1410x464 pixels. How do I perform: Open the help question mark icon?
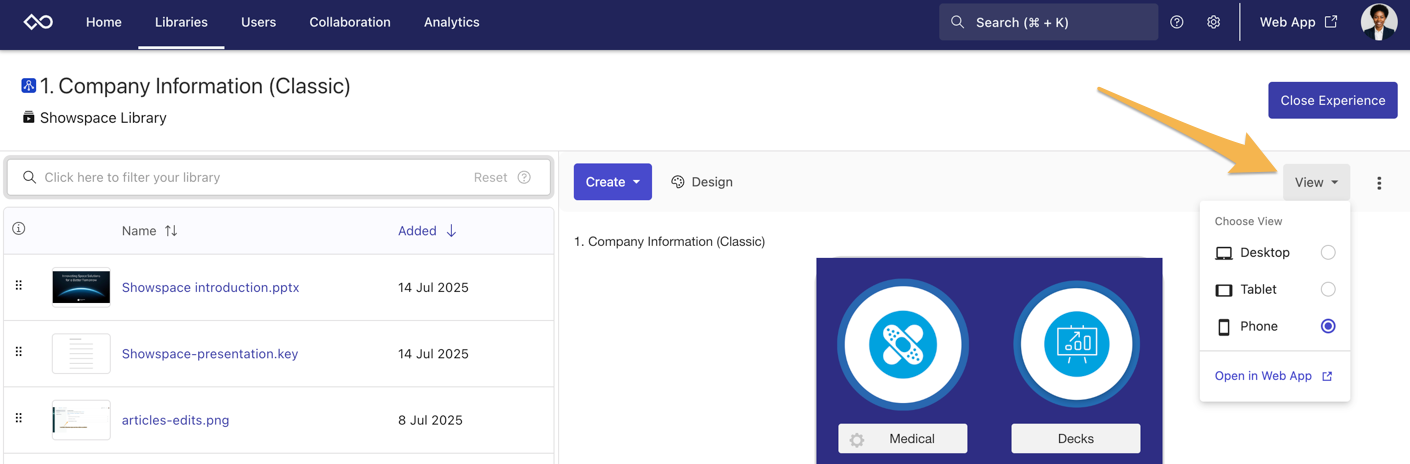(x=1177, y=22)
